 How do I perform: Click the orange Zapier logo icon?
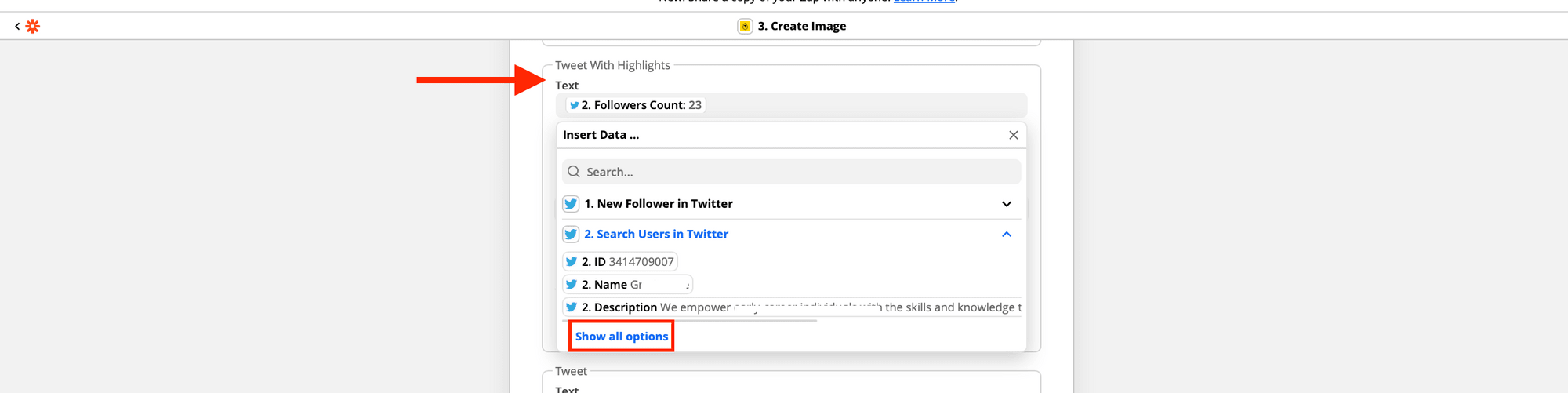pyautogui.click(x=32, y=26)
